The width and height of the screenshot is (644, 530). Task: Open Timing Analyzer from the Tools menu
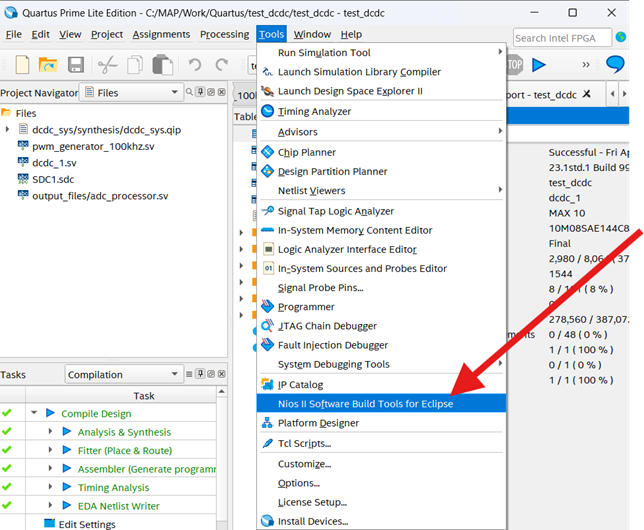[x=382, y=111]
